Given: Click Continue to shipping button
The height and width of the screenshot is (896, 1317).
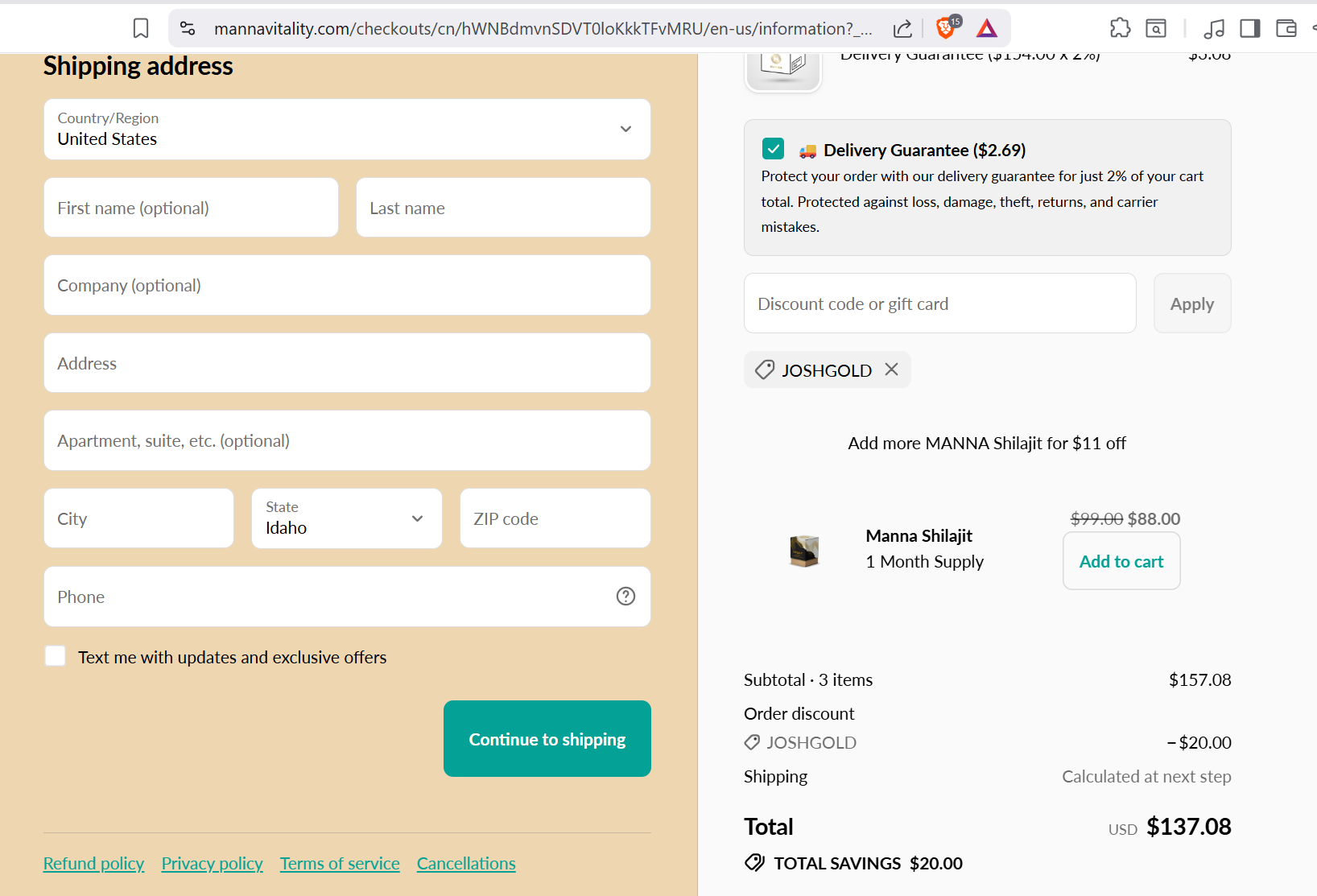Looking at the screenshot, I should coord(547,738).
